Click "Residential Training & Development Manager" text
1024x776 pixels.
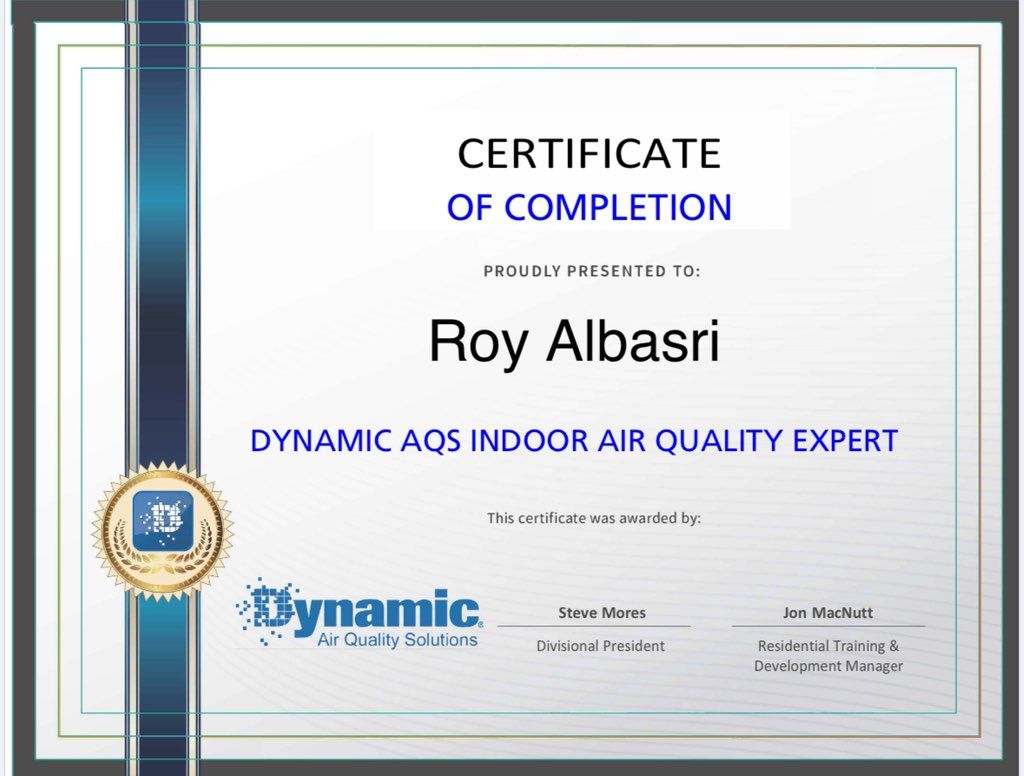click(x=828, y=656)
